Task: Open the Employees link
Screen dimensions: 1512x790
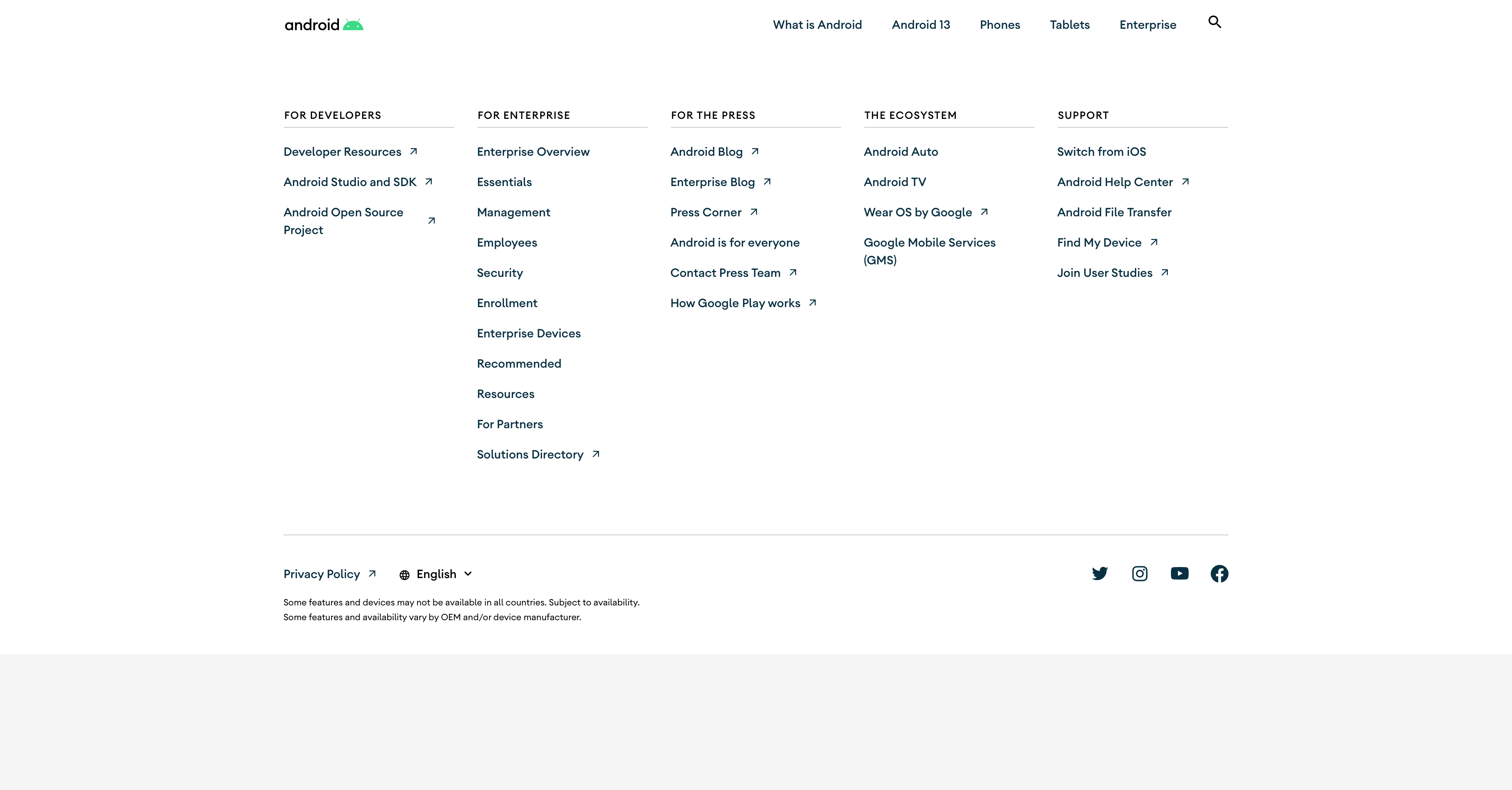Action: click(x=507, y=243)
